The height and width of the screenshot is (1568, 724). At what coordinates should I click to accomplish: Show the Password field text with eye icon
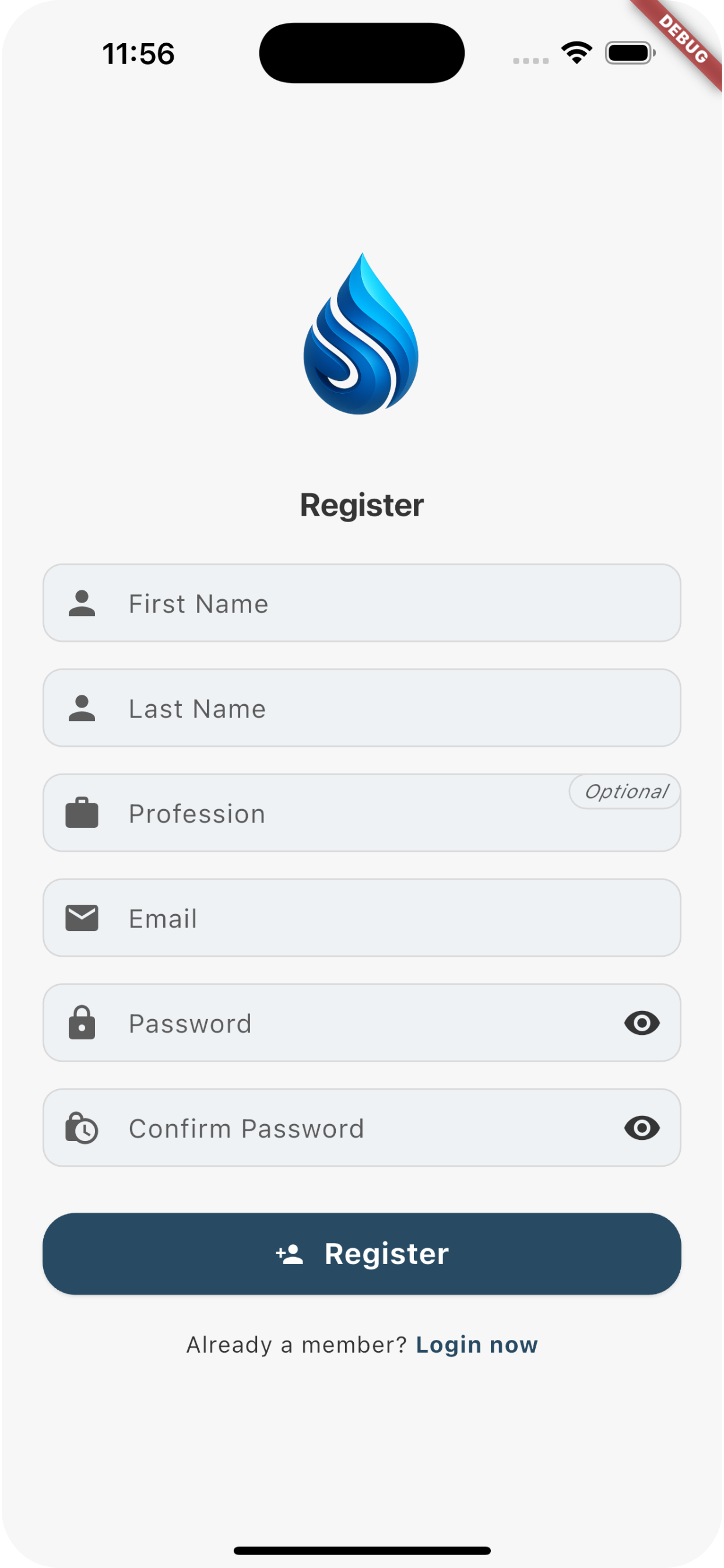pos(642,1023)
